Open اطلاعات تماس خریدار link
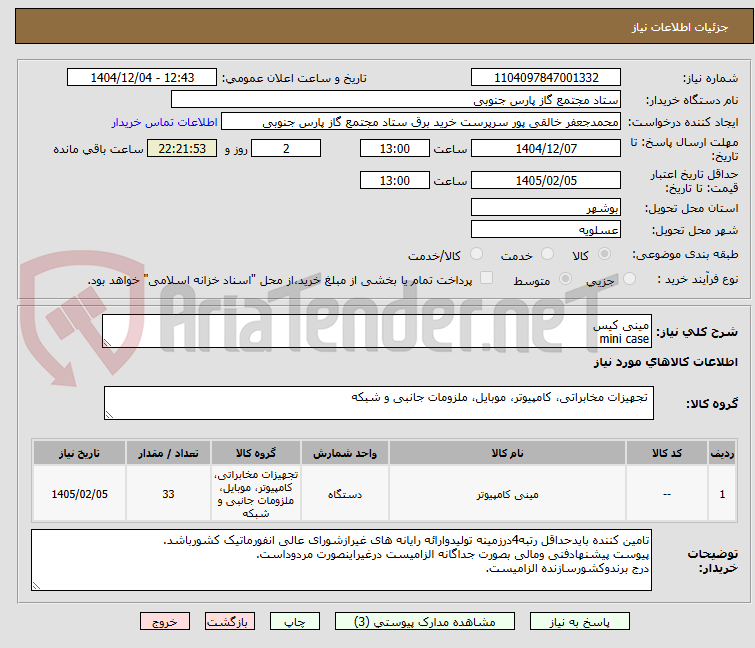Viewport: 755px width, 648px height. point(165,122)
